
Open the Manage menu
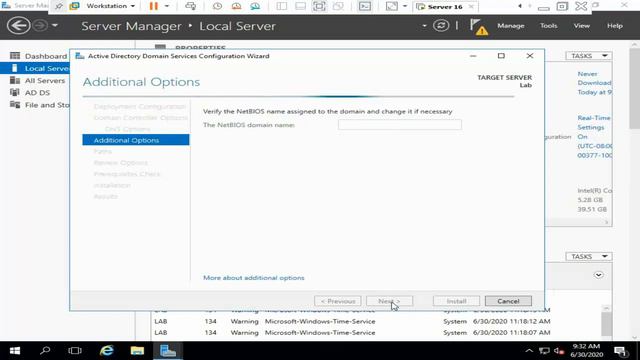click(x=511, y=26)
